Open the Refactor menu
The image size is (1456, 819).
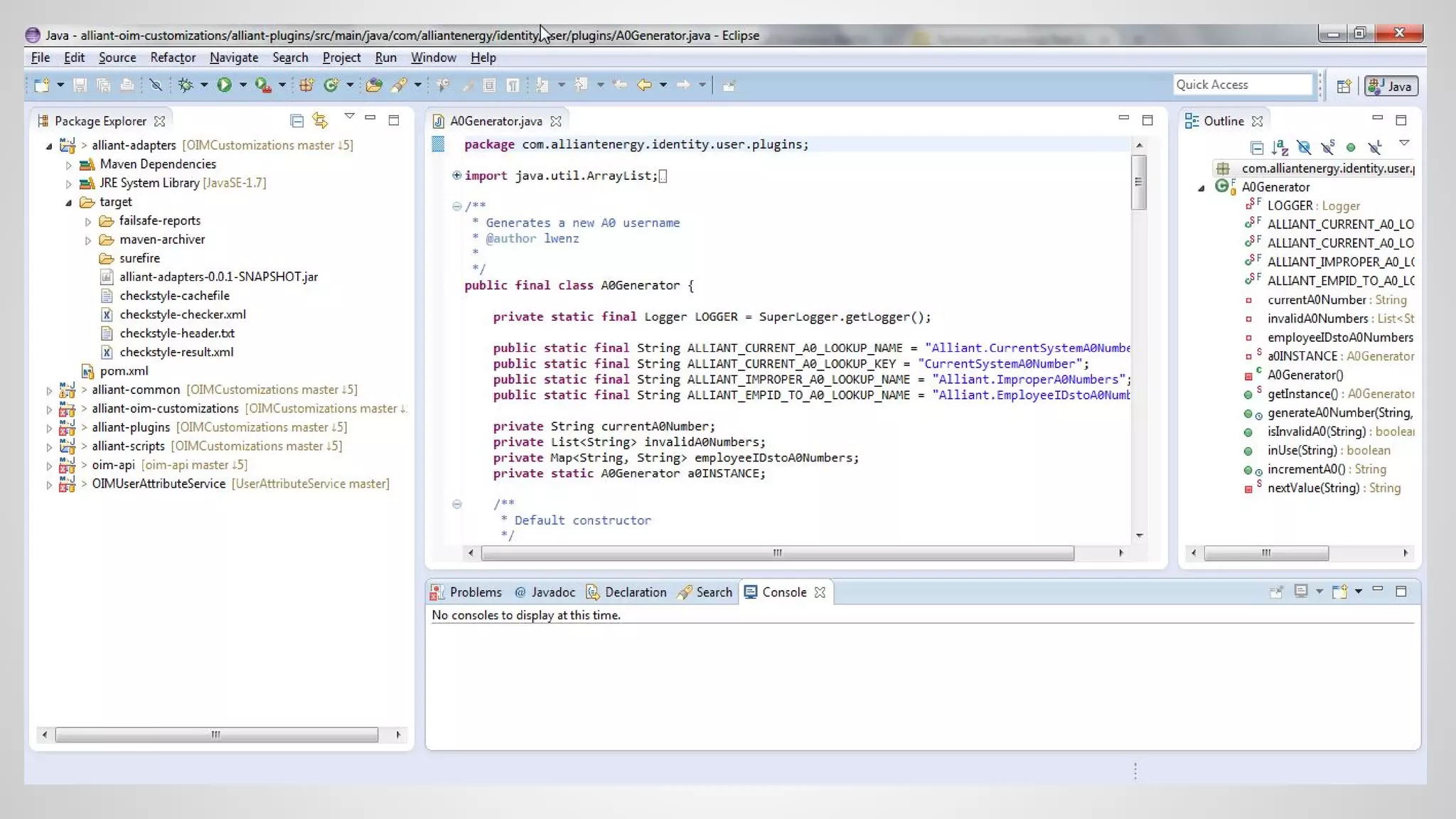[x=172, y=58]
